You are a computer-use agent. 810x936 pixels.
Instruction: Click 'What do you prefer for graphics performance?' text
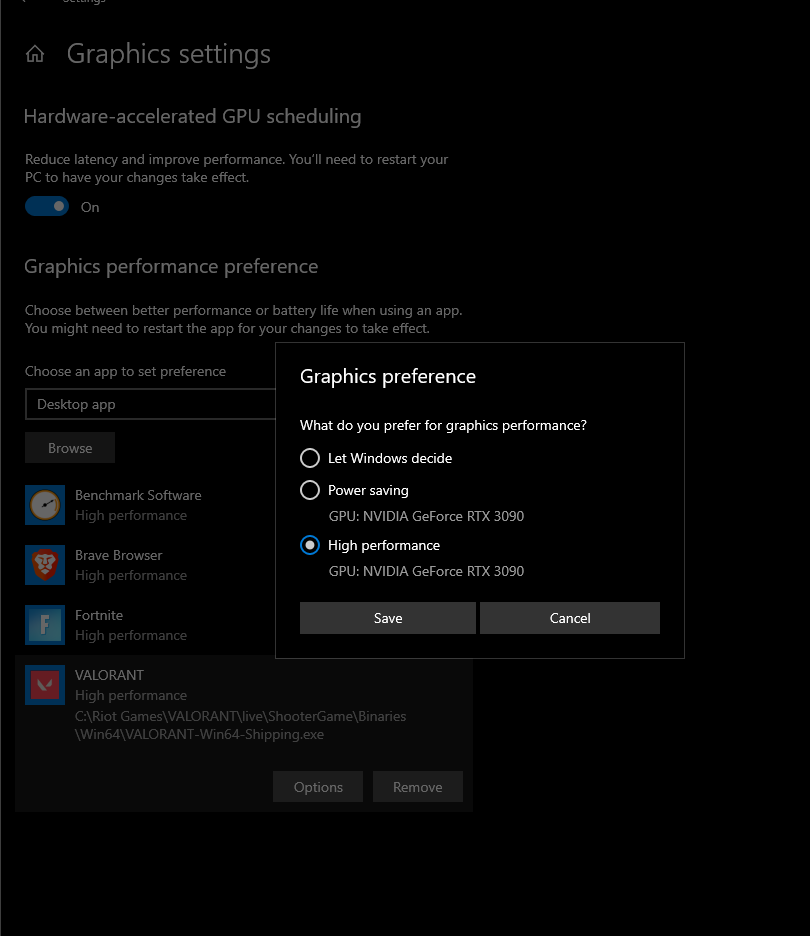click(x=443, y=425)
